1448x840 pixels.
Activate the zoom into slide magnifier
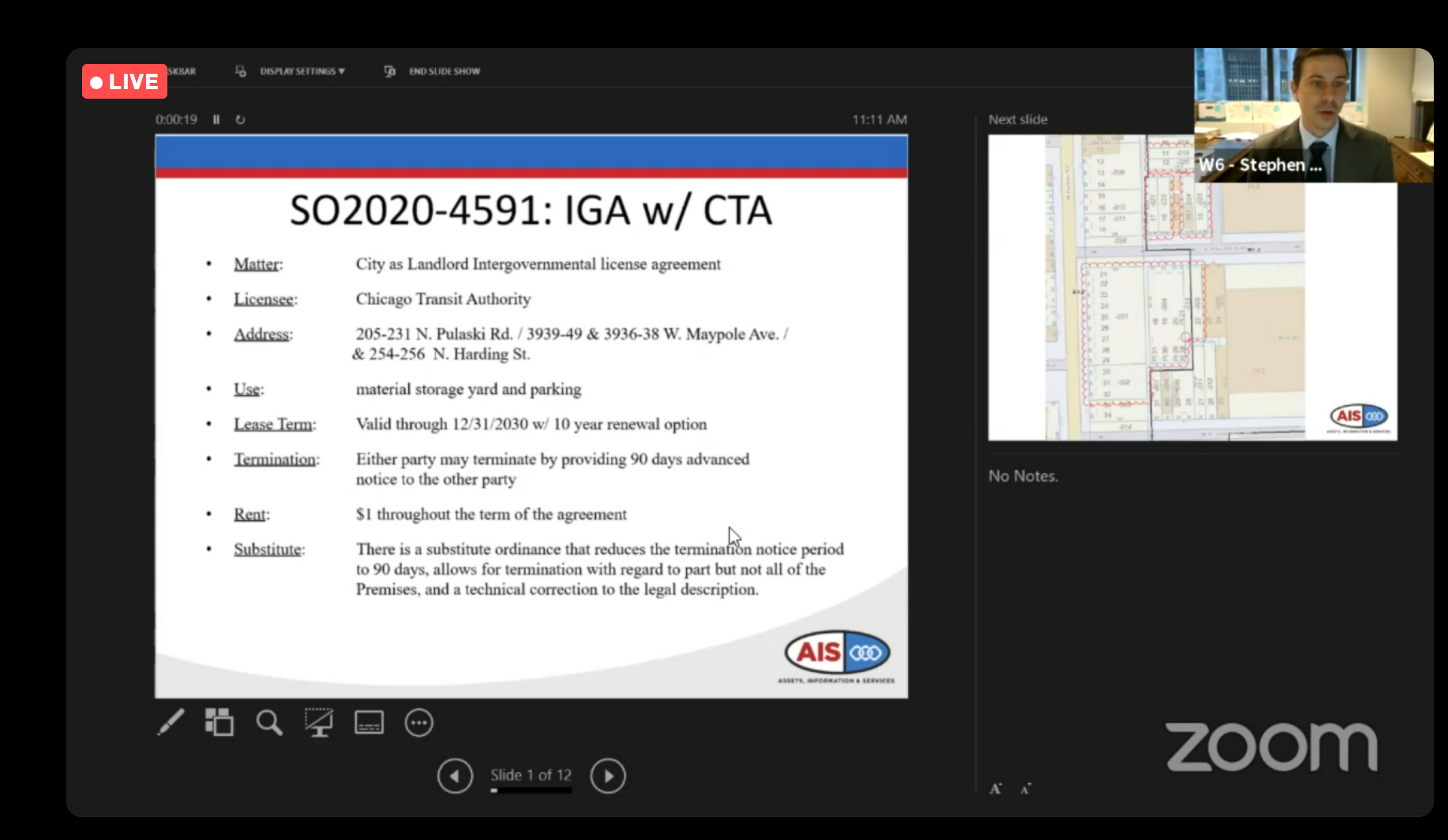(269, 722)
